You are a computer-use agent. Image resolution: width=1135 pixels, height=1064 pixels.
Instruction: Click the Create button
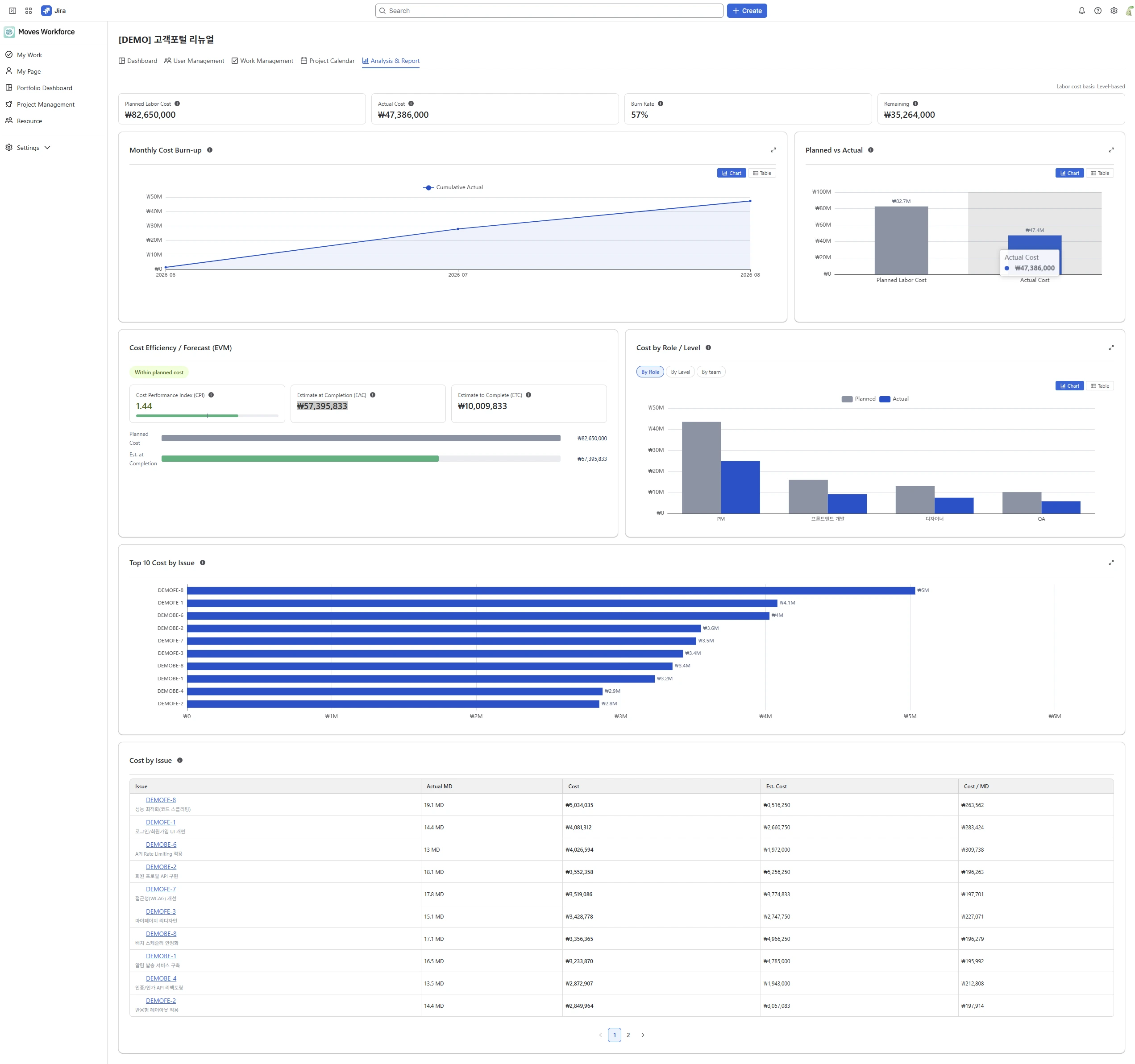(747, 11)
